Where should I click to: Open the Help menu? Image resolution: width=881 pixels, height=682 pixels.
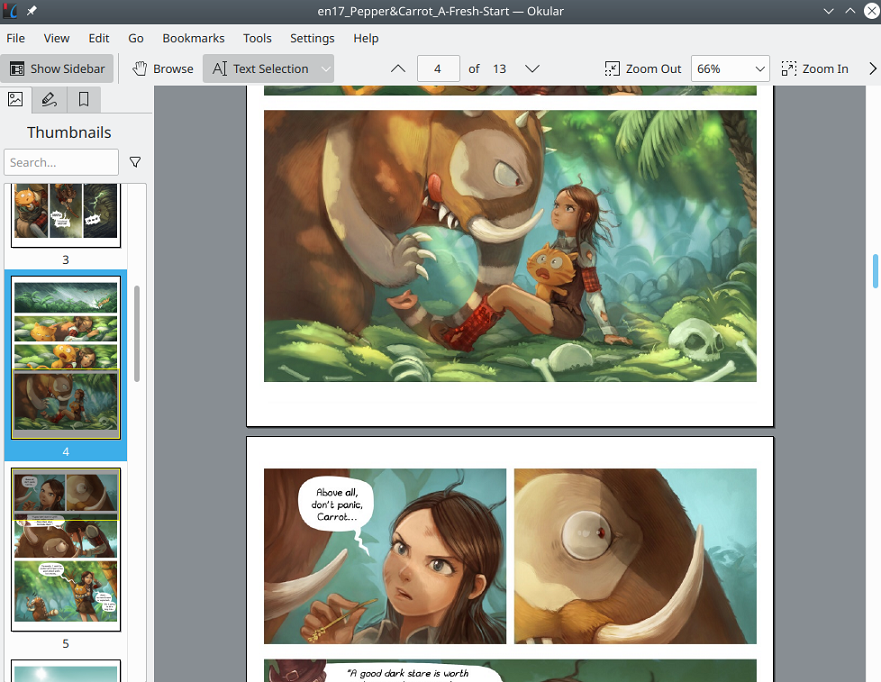[x=366, y=38]
